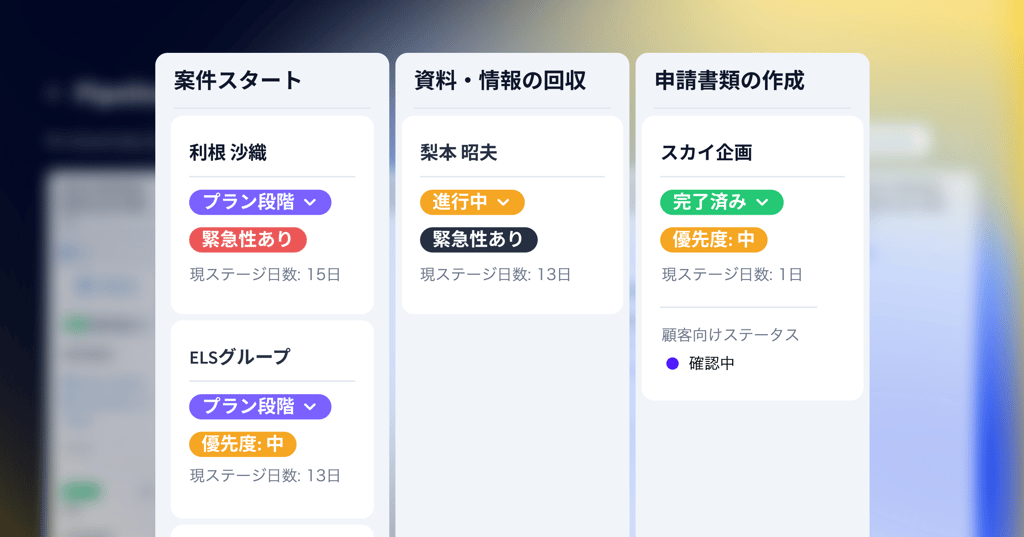Click 優先度: 中 tag on スカイ企画 card

pos(714,240)
